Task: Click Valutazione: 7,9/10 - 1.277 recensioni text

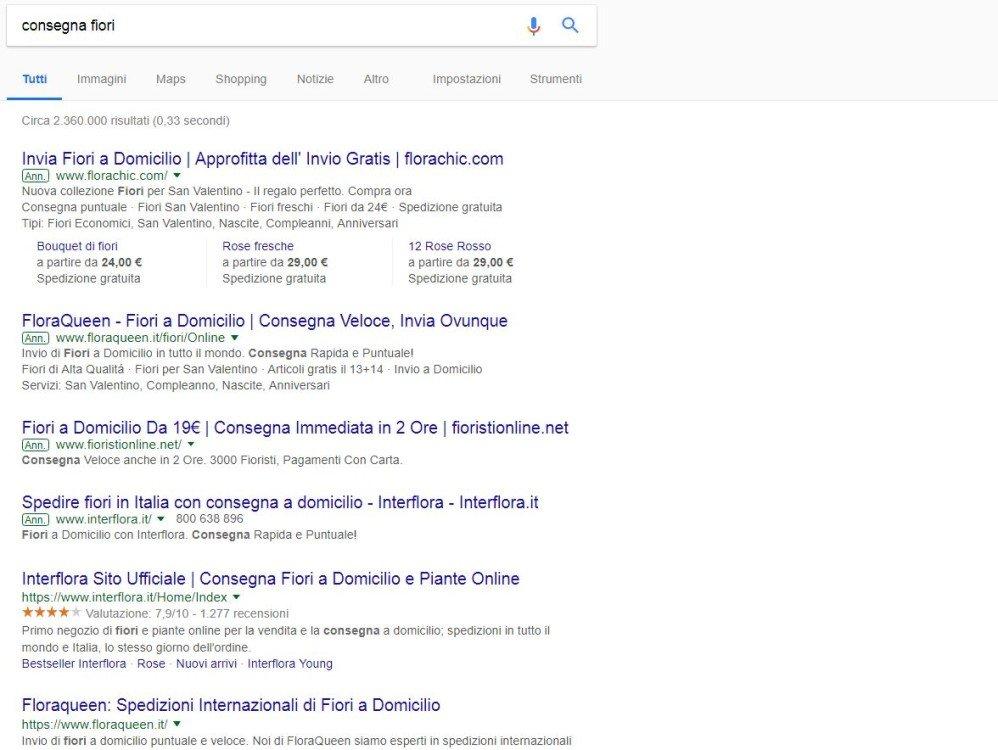Action: 186,613
